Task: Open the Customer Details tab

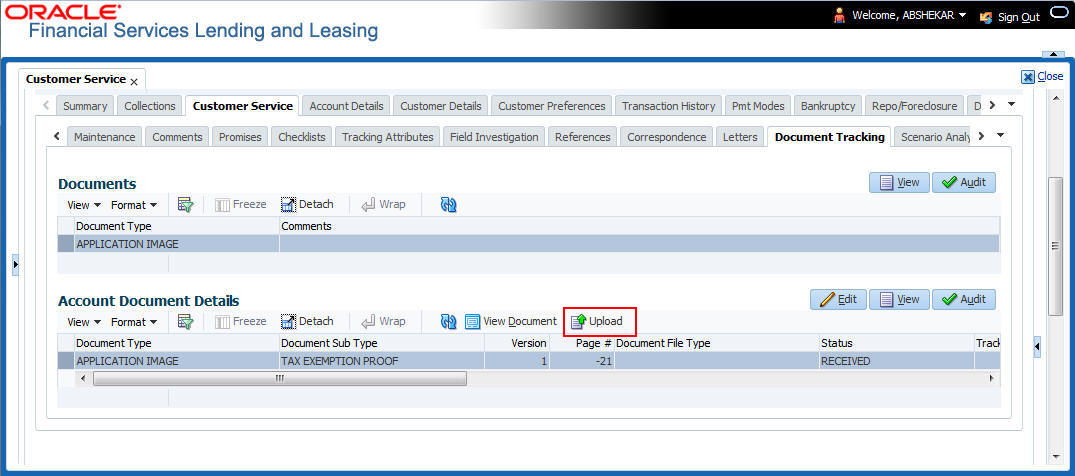Action: pos(441,106)
